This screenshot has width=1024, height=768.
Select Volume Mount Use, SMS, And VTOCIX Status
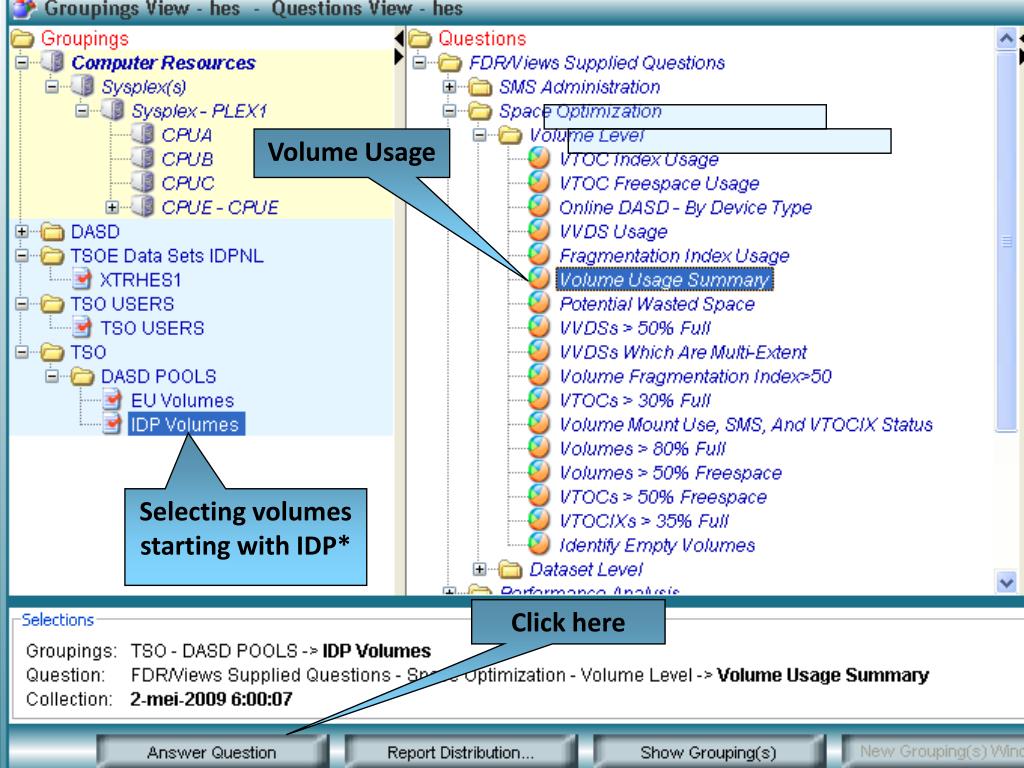coord(746,424)
